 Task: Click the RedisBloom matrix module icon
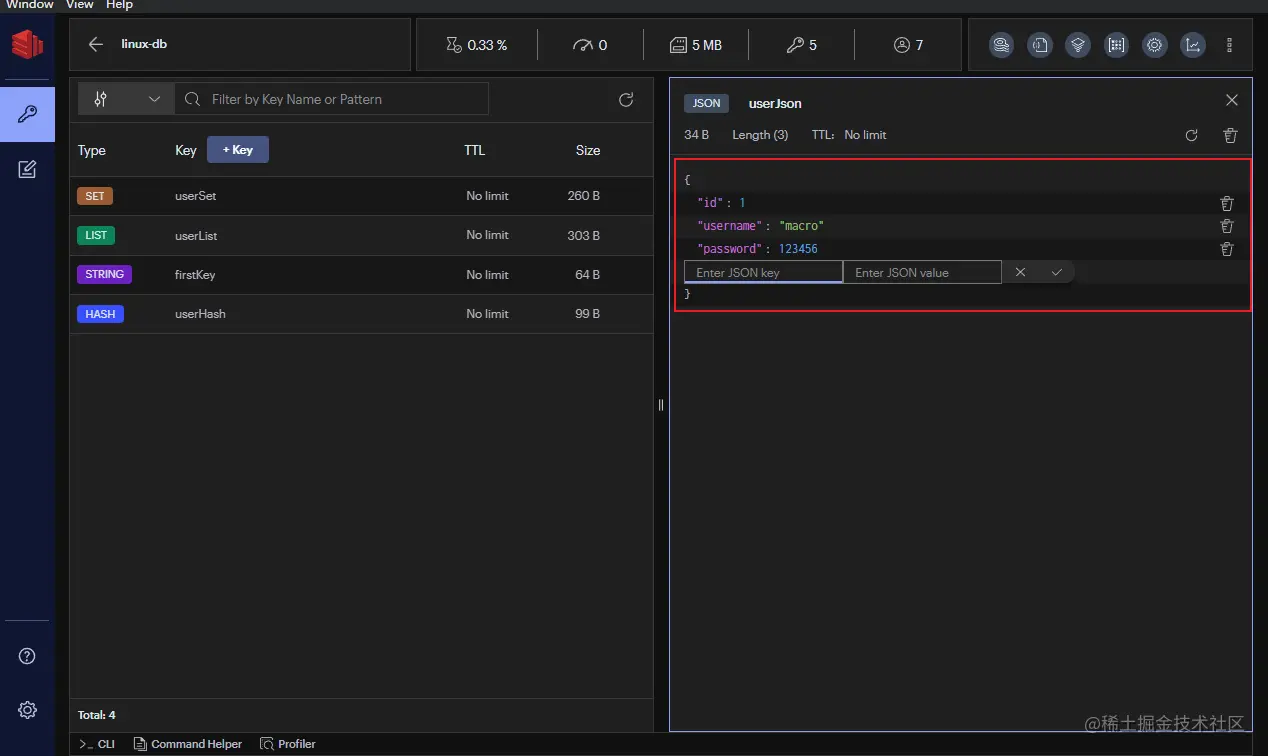1116,45
